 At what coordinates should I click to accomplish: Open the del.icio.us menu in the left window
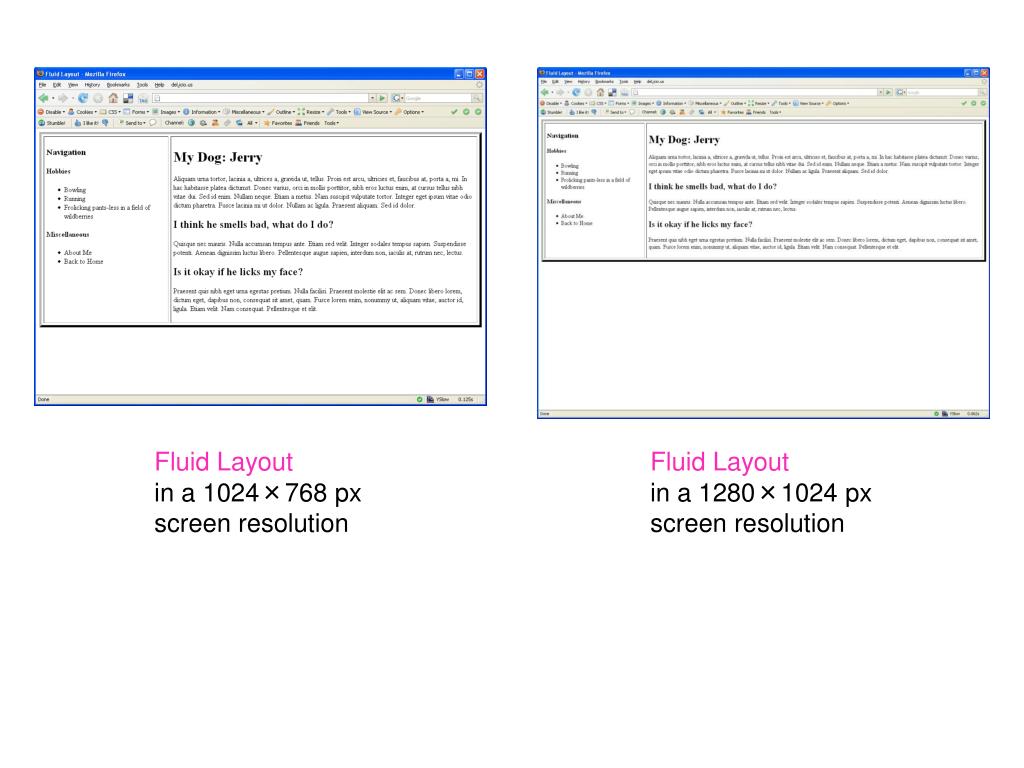pyautogui.click(x=182, y=85)
